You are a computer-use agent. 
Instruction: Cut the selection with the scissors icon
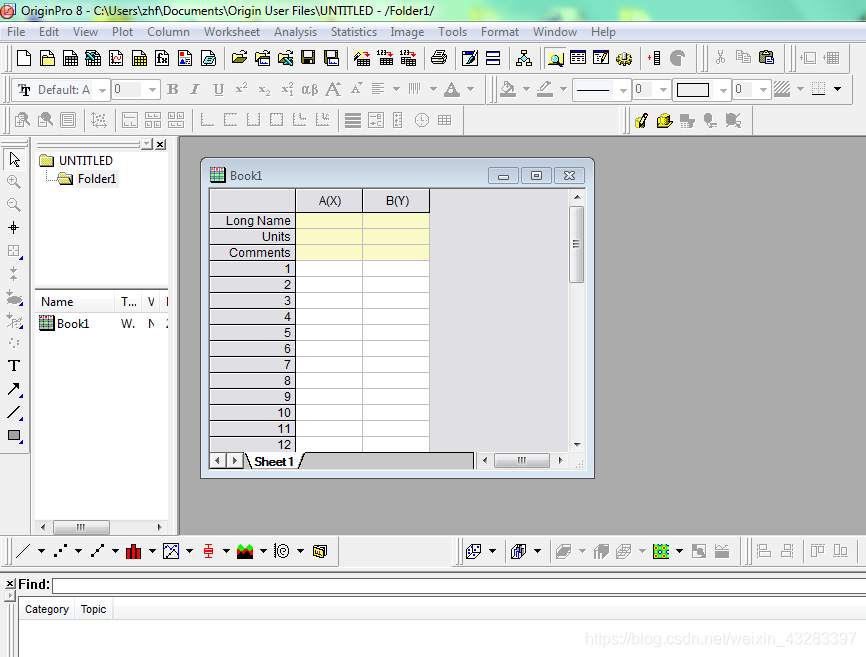720,58
